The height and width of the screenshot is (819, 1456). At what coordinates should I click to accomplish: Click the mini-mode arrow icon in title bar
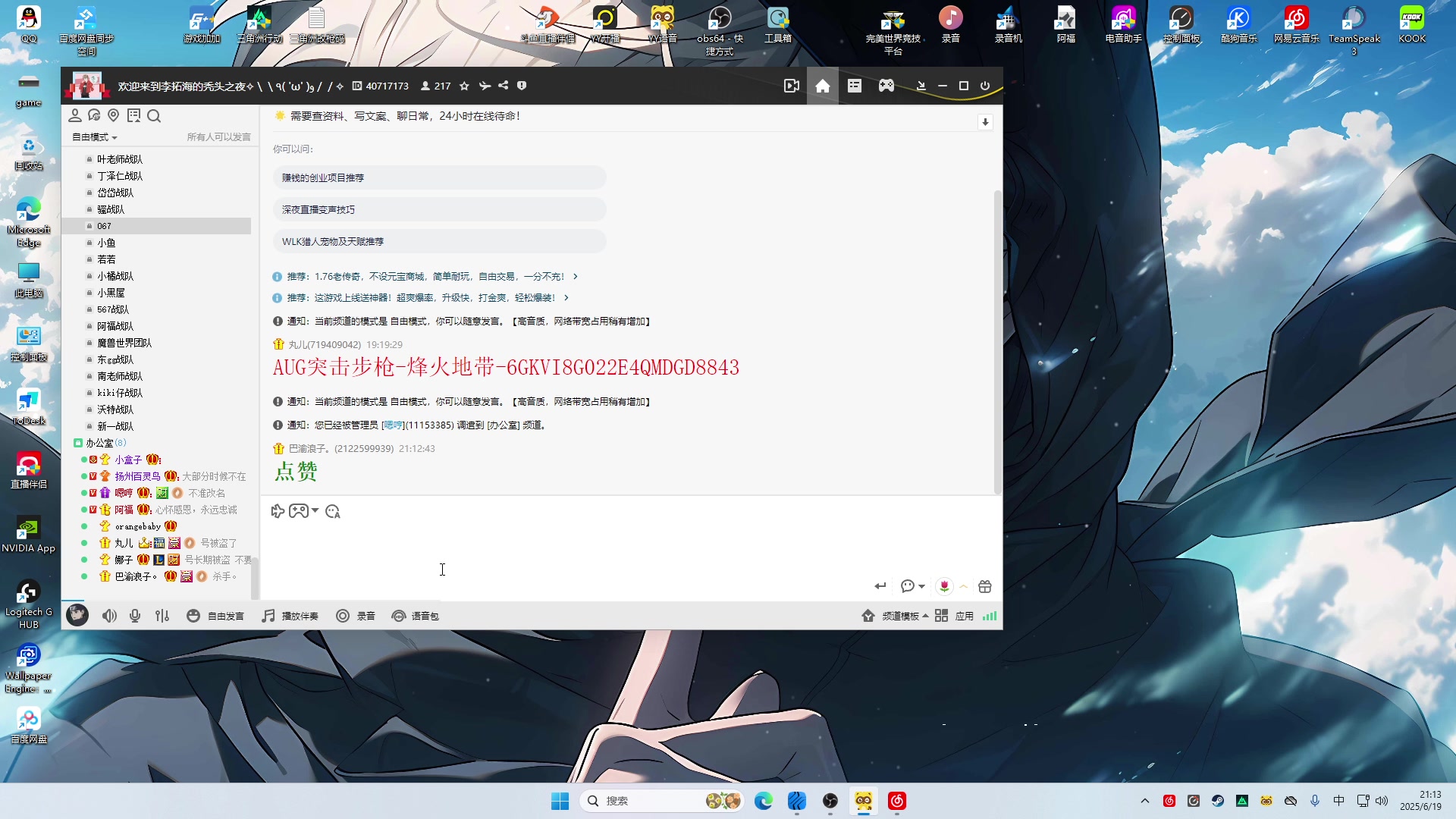pos(921,86)
